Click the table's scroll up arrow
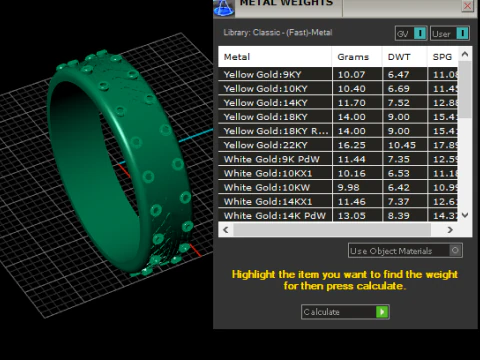This screenshot has height=360, width=480. point(465,54)
